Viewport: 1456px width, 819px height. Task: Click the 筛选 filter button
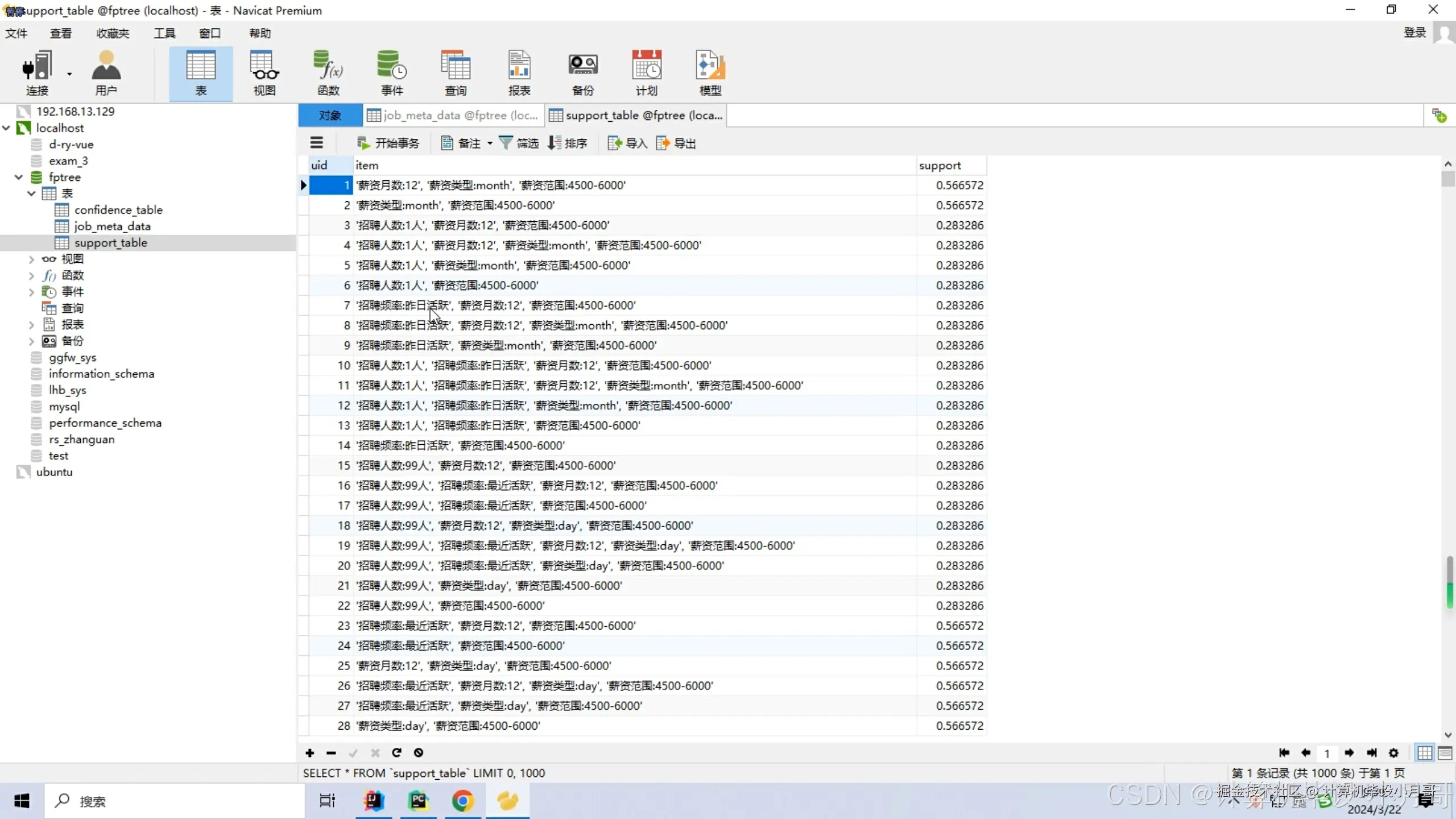click(x=519, y=143)
